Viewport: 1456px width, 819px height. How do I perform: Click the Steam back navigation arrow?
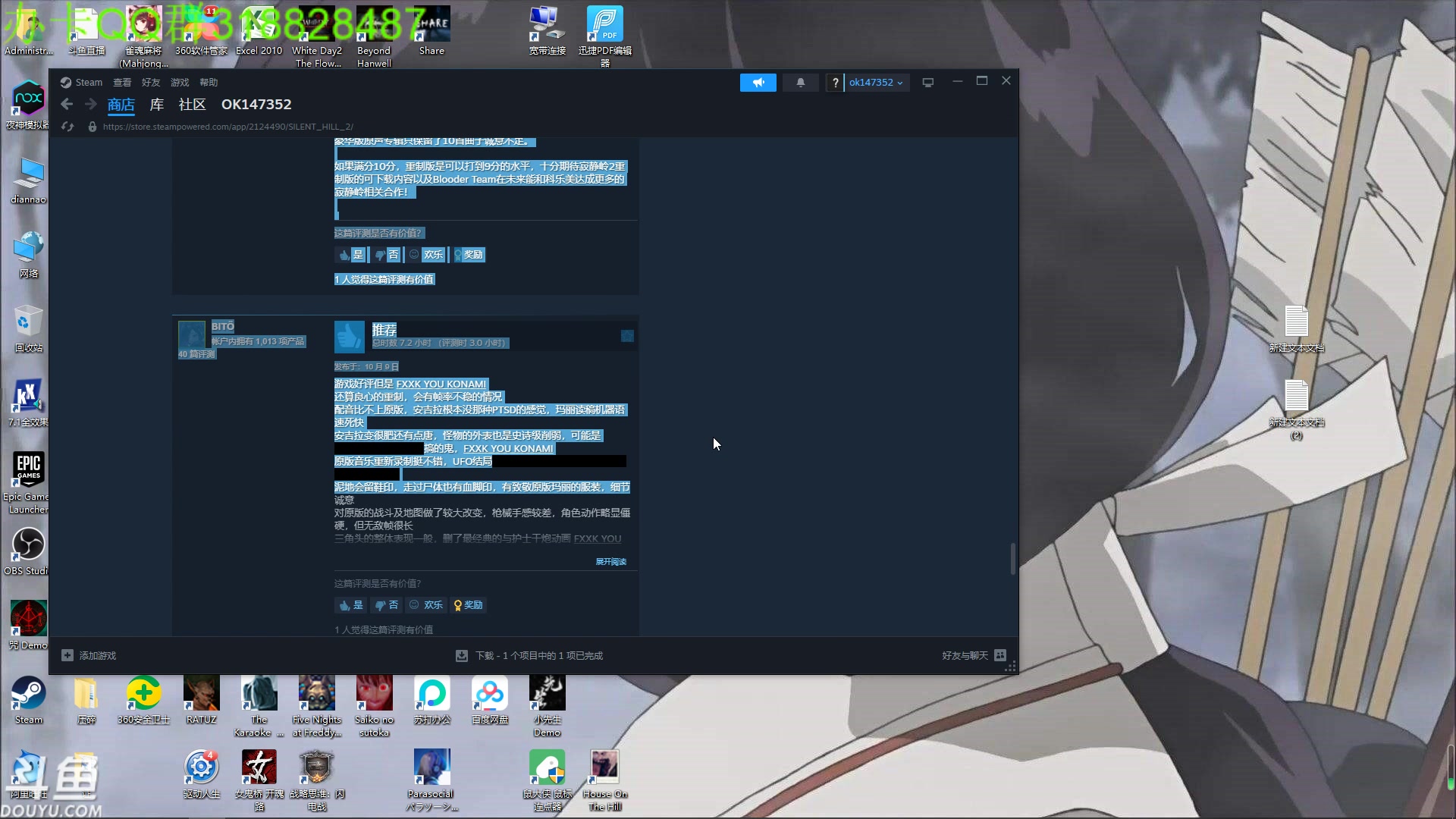tap(67, 105)
